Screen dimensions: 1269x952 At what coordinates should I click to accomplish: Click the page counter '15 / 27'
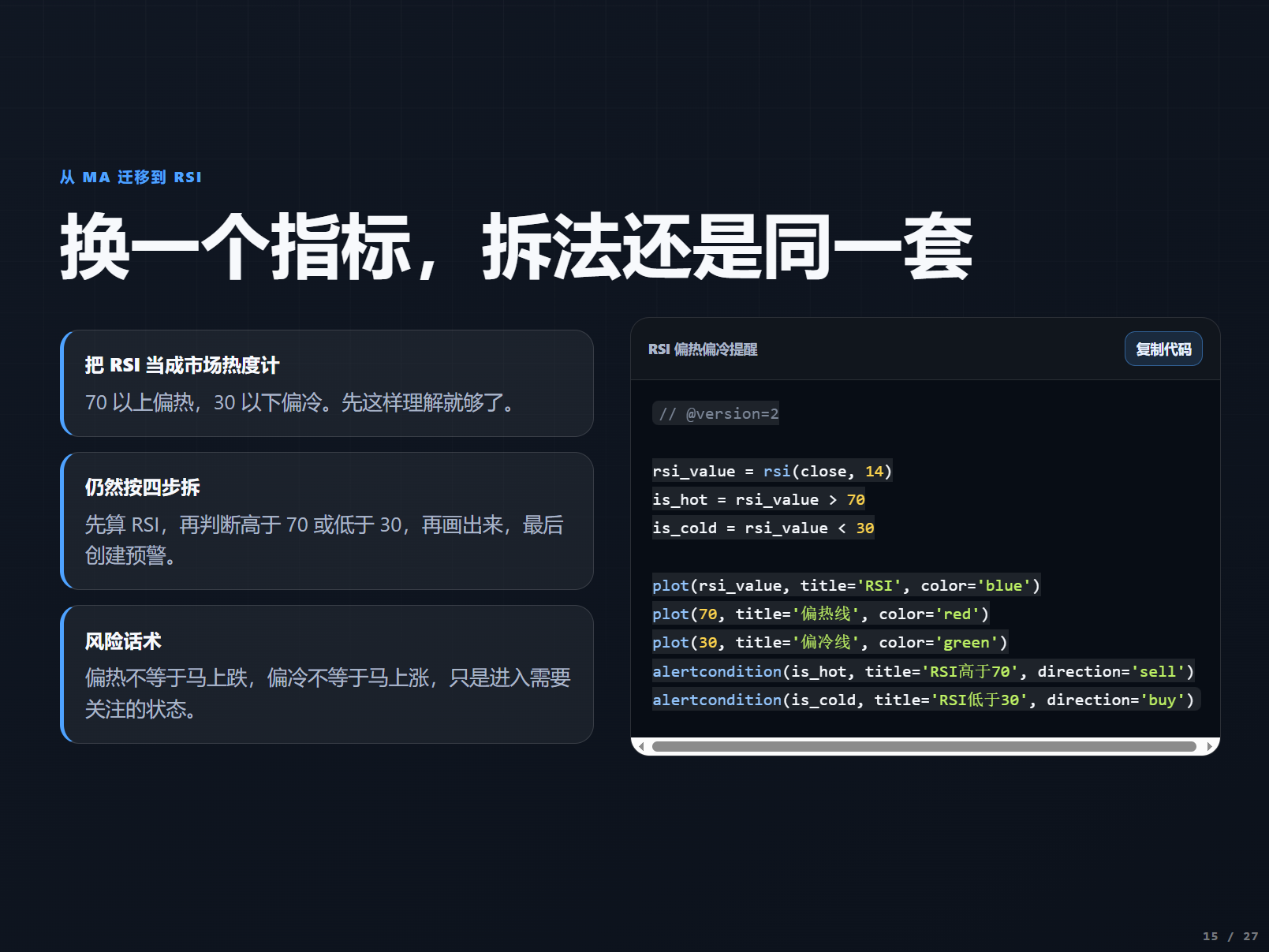(x=1230, y=936)
